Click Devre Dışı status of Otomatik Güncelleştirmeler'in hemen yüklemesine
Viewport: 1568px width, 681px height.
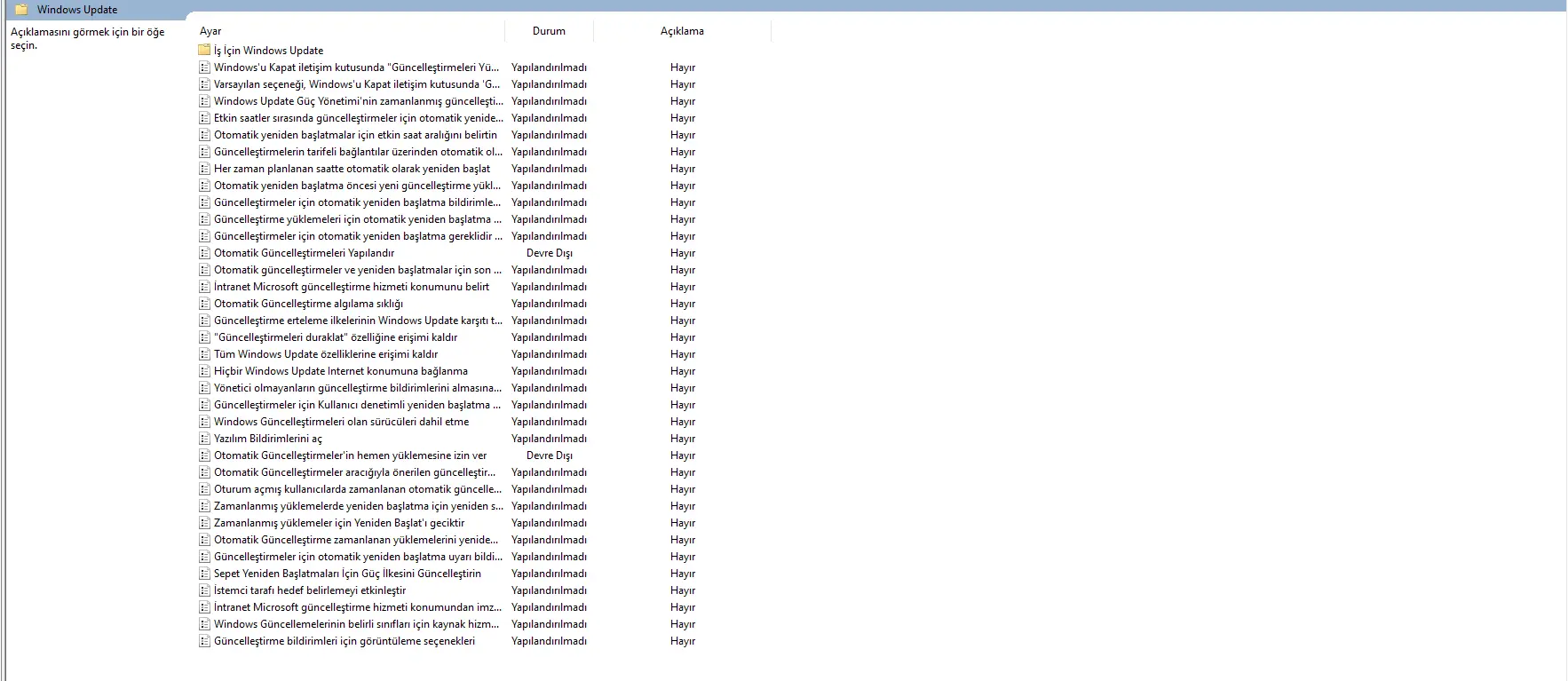pos(549,455)
